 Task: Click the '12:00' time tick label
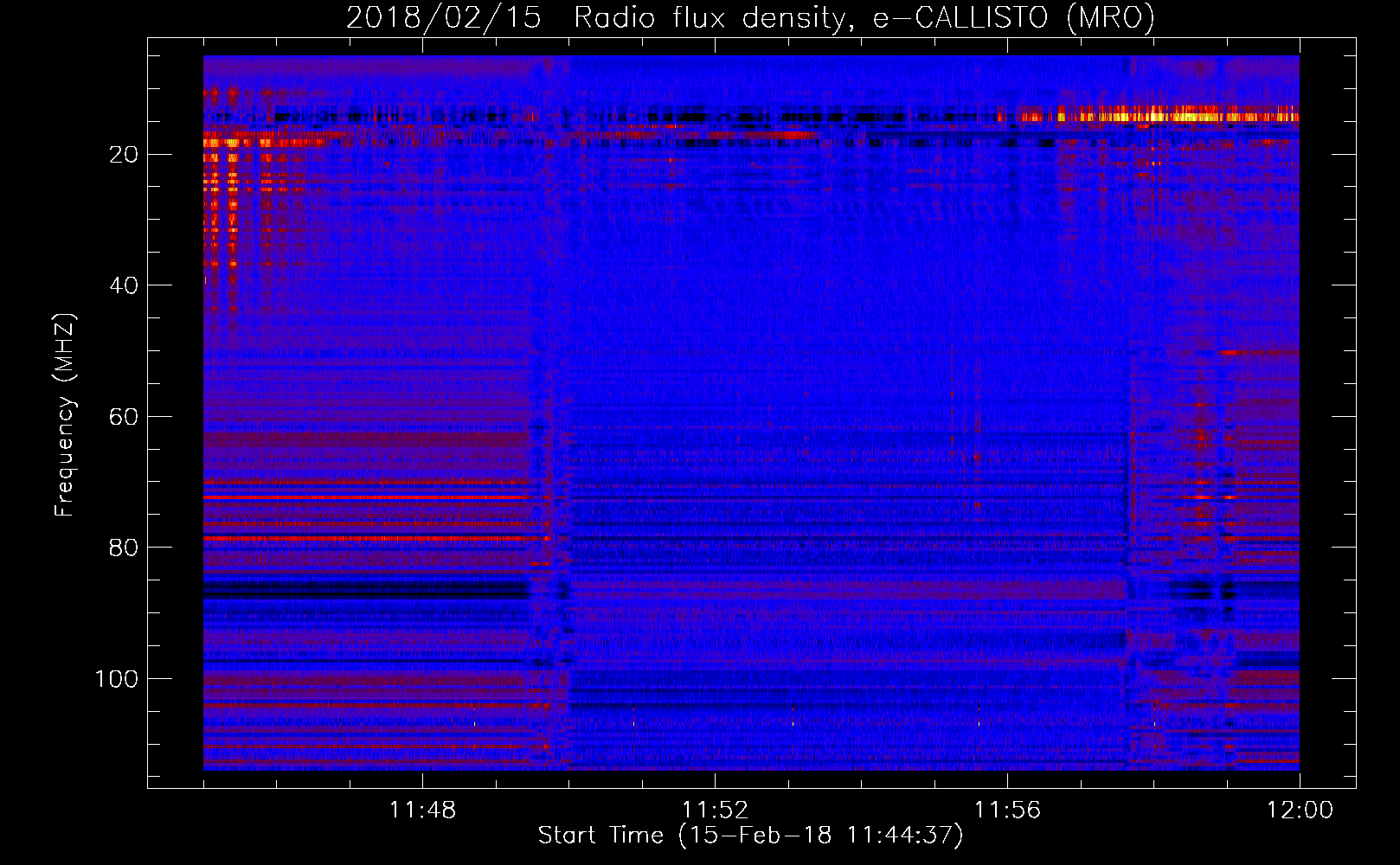1300,811
